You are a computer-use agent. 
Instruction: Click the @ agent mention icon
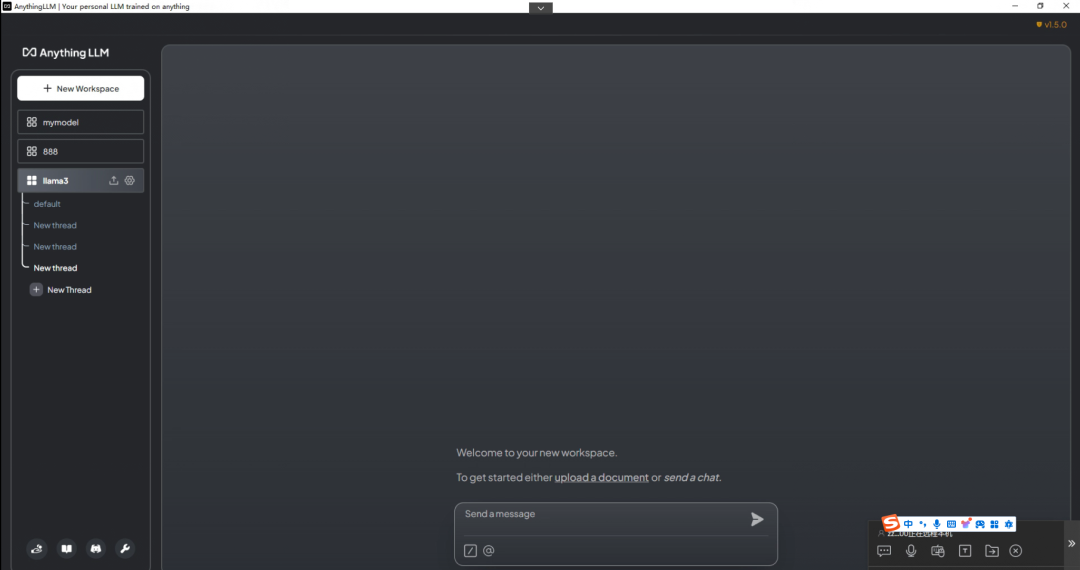tap(488, 551)
